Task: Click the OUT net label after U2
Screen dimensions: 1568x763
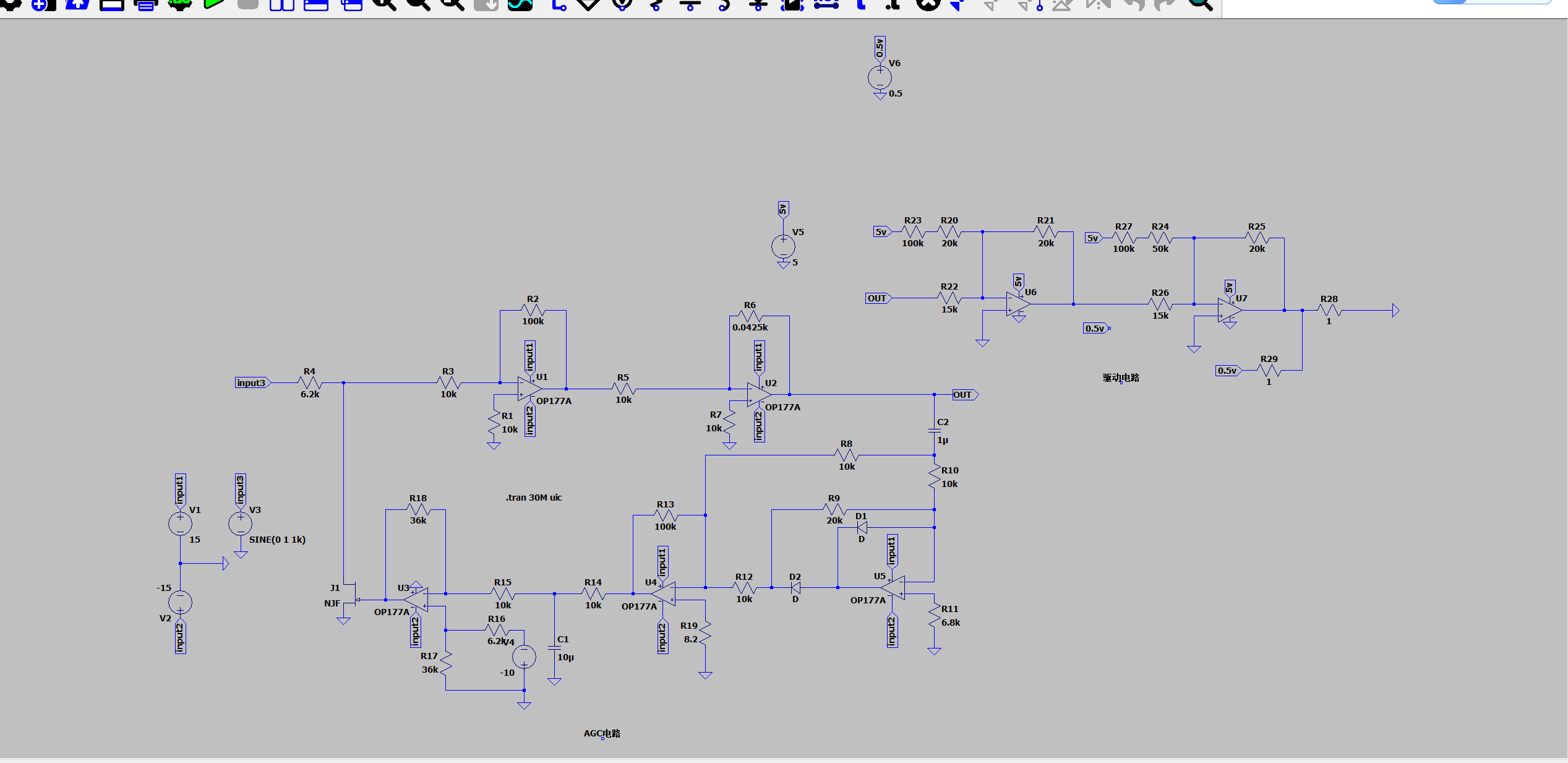Action: click(964, 395)
